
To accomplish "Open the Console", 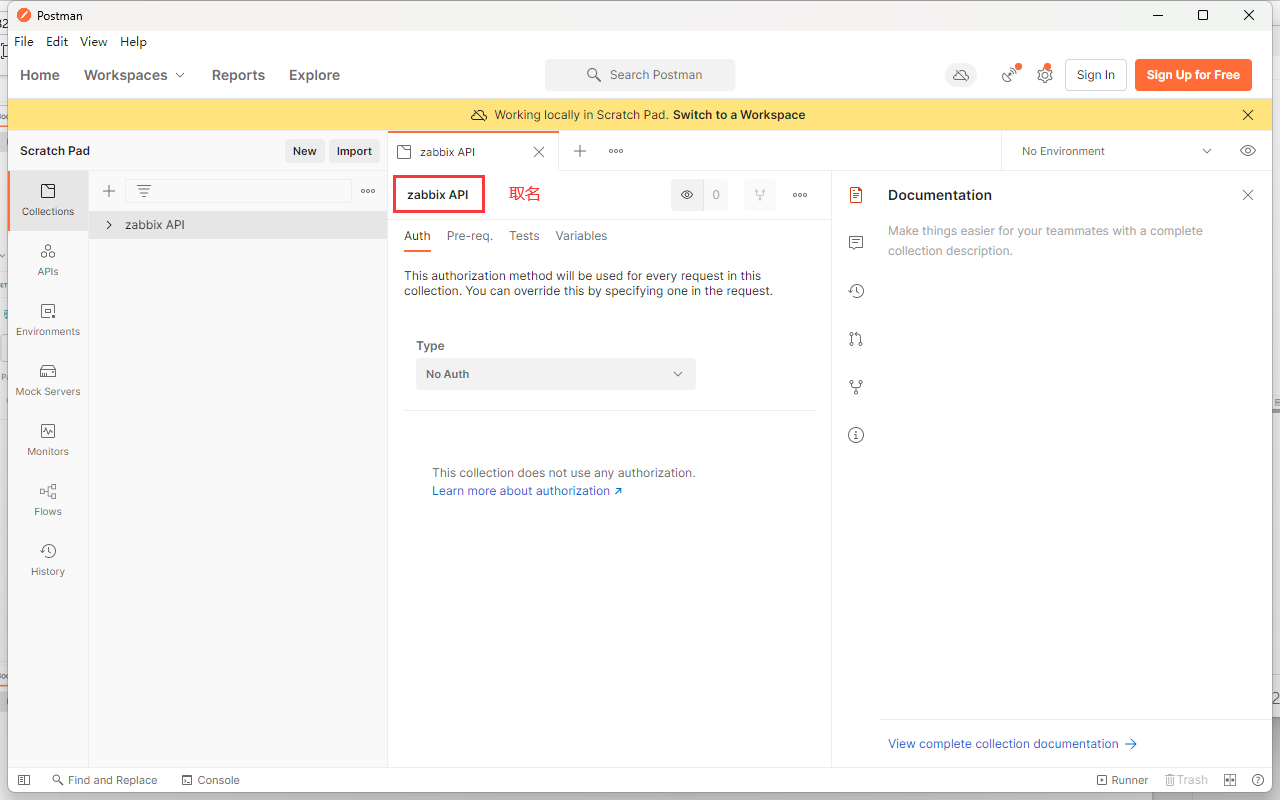I will [210, 780].
